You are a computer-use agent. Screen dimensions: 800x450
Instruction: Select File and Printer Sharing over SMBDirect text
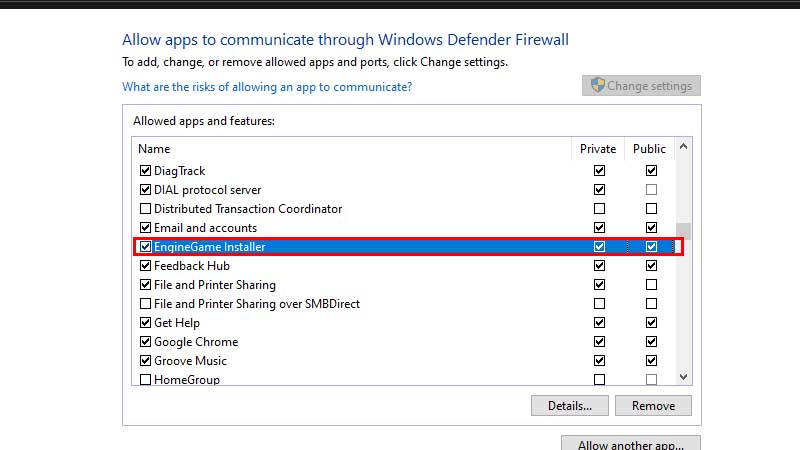tap(257, 304)
